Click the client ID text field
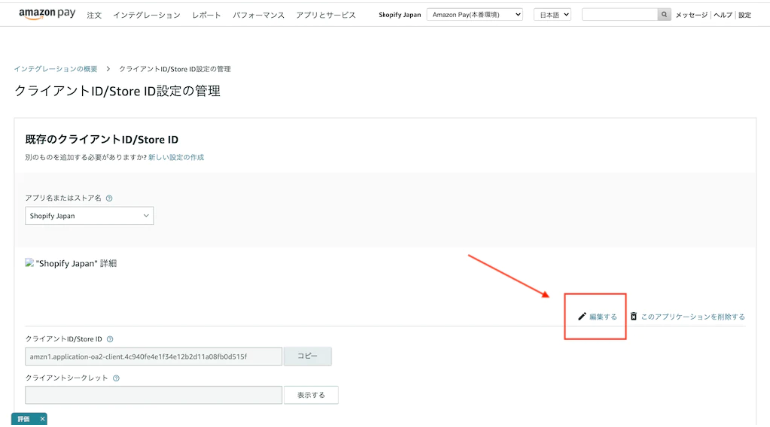 154,356
